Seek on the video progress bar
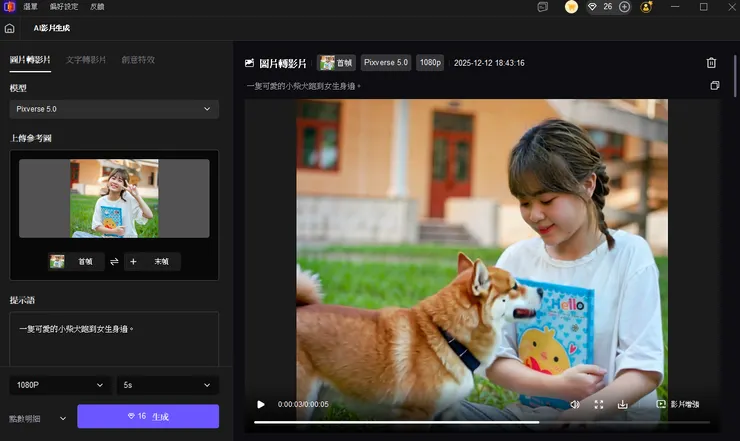Image resolution: width=740 pixels, height=441 pixels. tap(482, 422)
